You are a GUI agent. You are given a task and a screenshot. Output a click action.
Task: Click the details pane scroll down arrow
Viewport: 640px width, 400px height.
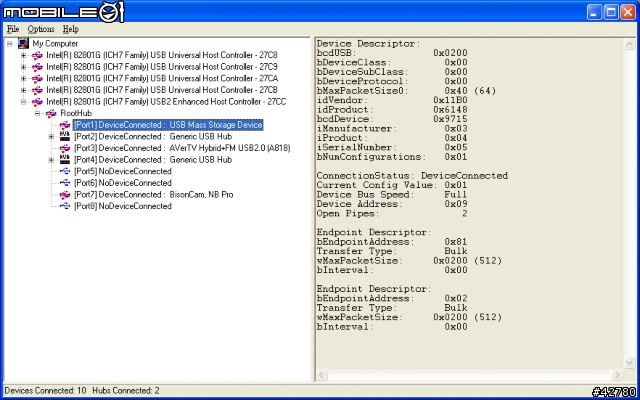tap(629, 362)
